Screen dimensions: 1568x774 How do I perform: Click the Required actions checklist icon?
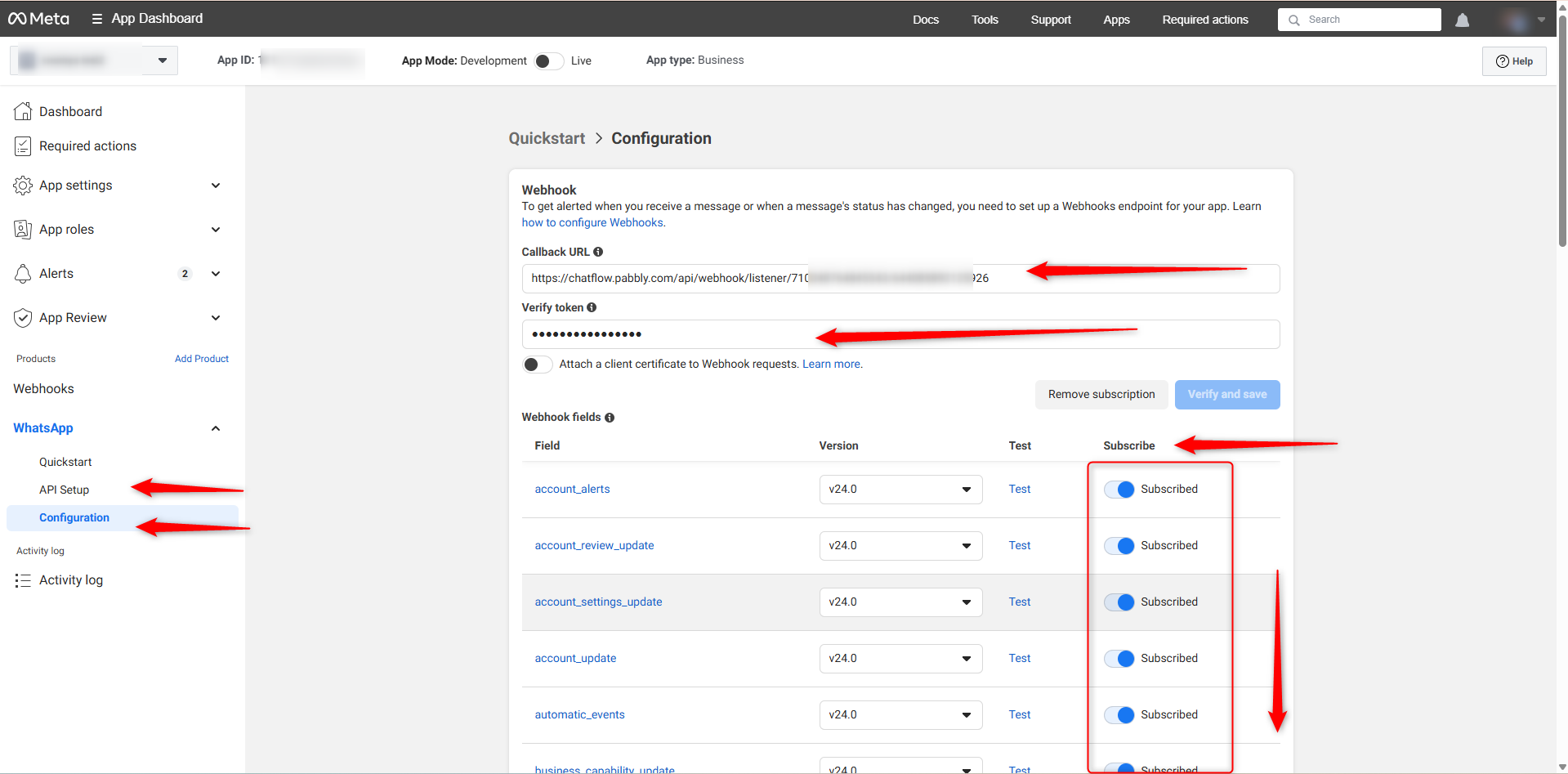[23, 146]
